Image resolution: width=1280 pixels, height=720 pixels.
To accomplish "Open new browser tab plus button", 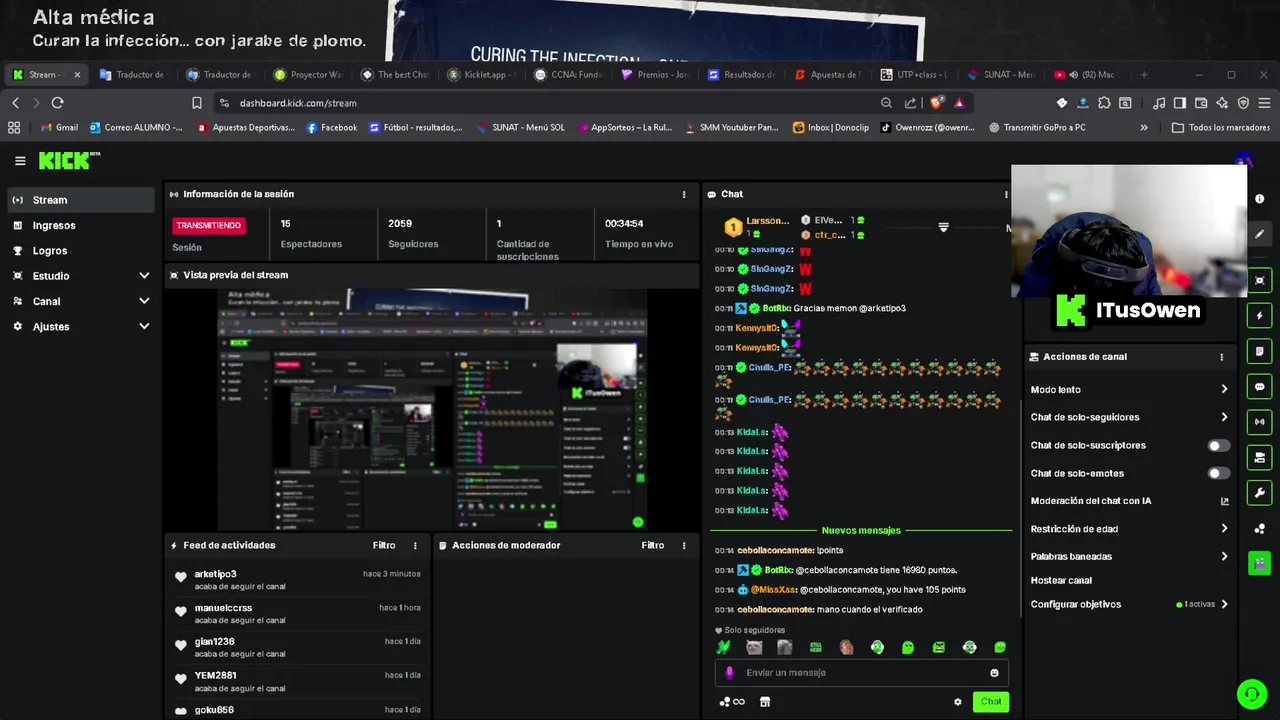I will click(1144, 74).
